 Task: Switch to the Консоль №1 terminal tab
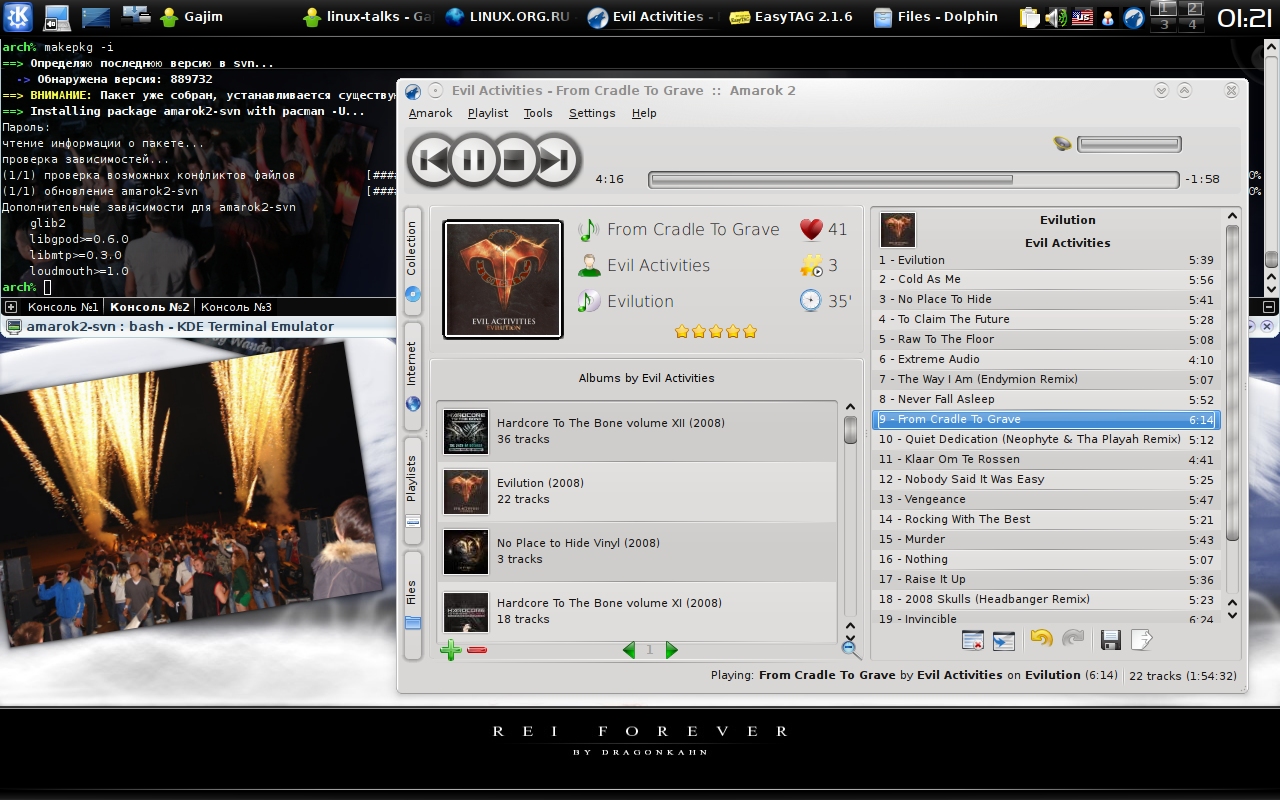(x=62, y=307)
